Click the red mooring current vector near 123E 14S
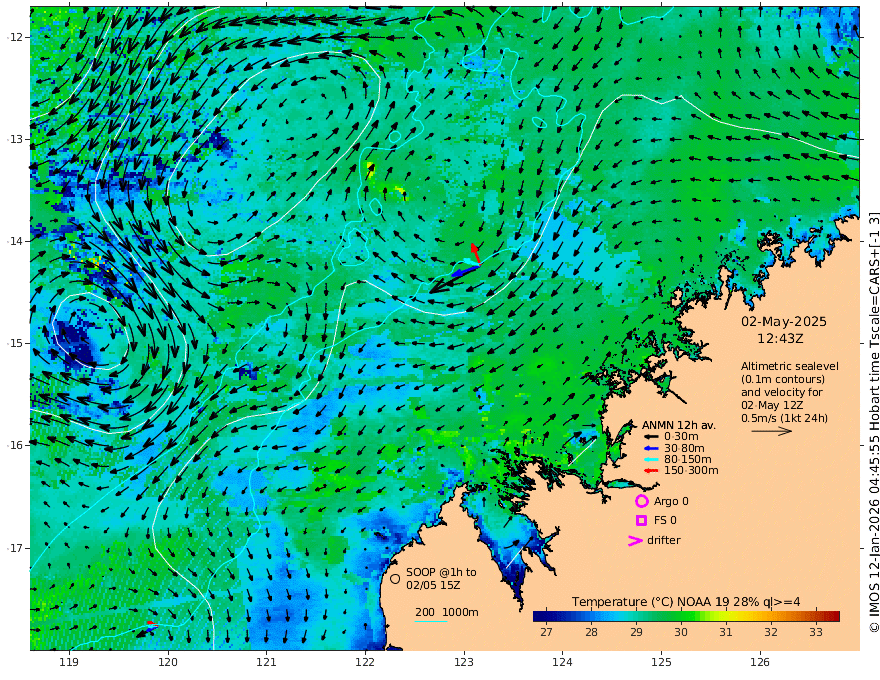Screen dimensions: 880x680 point(475,253)
